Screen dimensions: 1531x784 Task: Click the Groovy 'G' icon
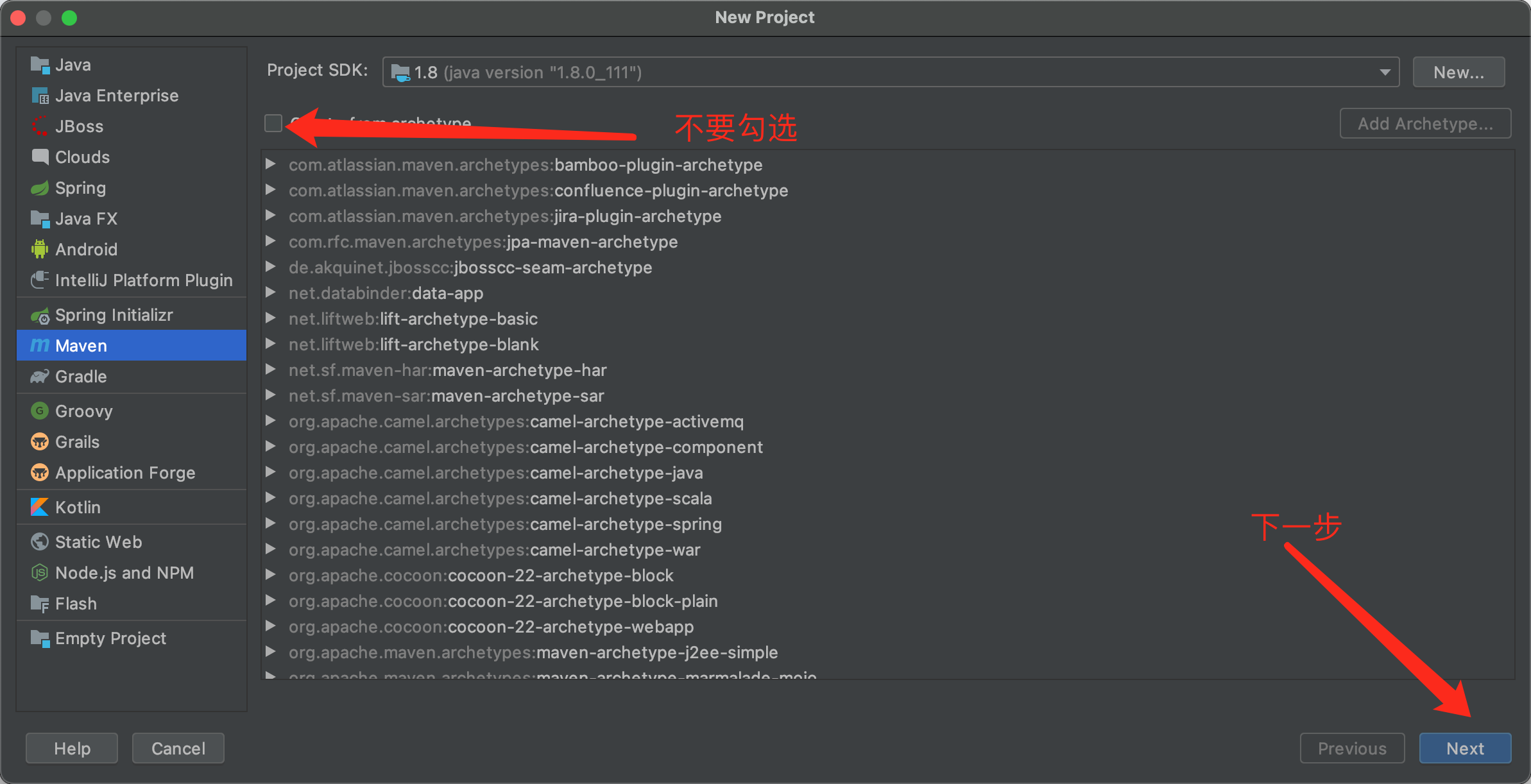40,411
